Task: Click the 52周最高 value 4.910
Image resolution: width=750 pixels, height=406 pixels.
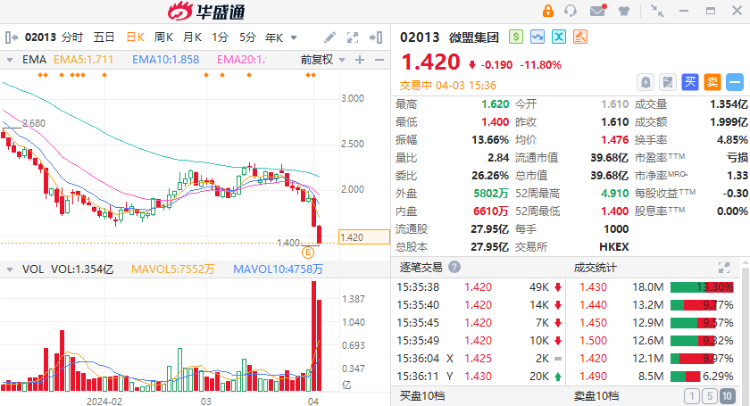Action: click(615, 194)
